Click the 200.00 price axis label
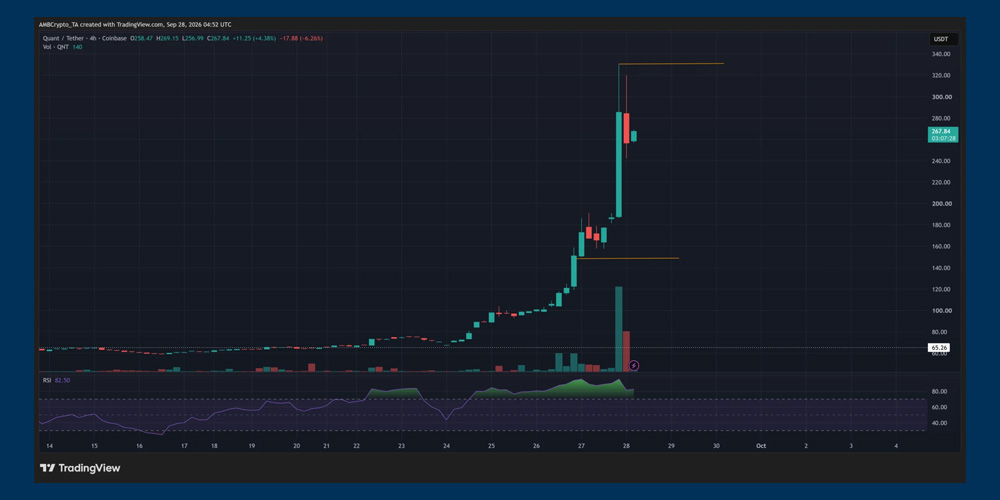Viewport: 1000px width, 500px height. [941, 204]
